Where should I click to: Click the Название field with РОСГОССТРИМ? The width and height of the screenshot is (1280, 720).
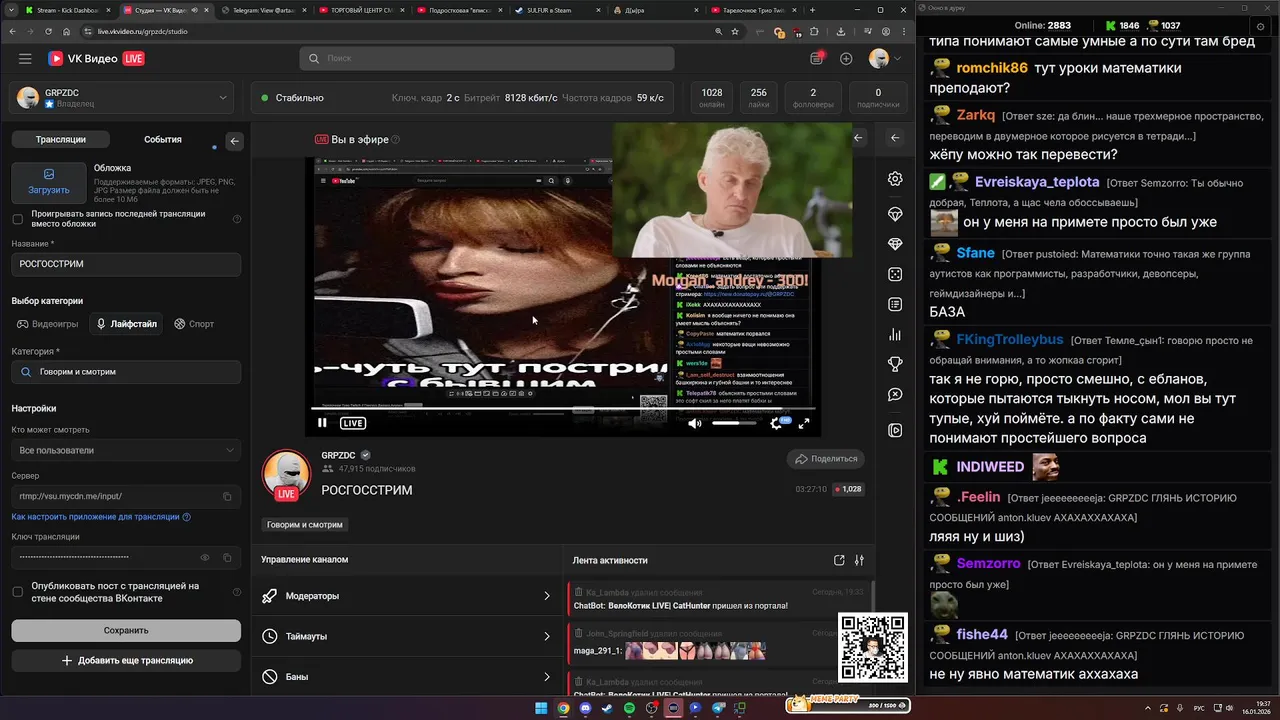(126, 264)
